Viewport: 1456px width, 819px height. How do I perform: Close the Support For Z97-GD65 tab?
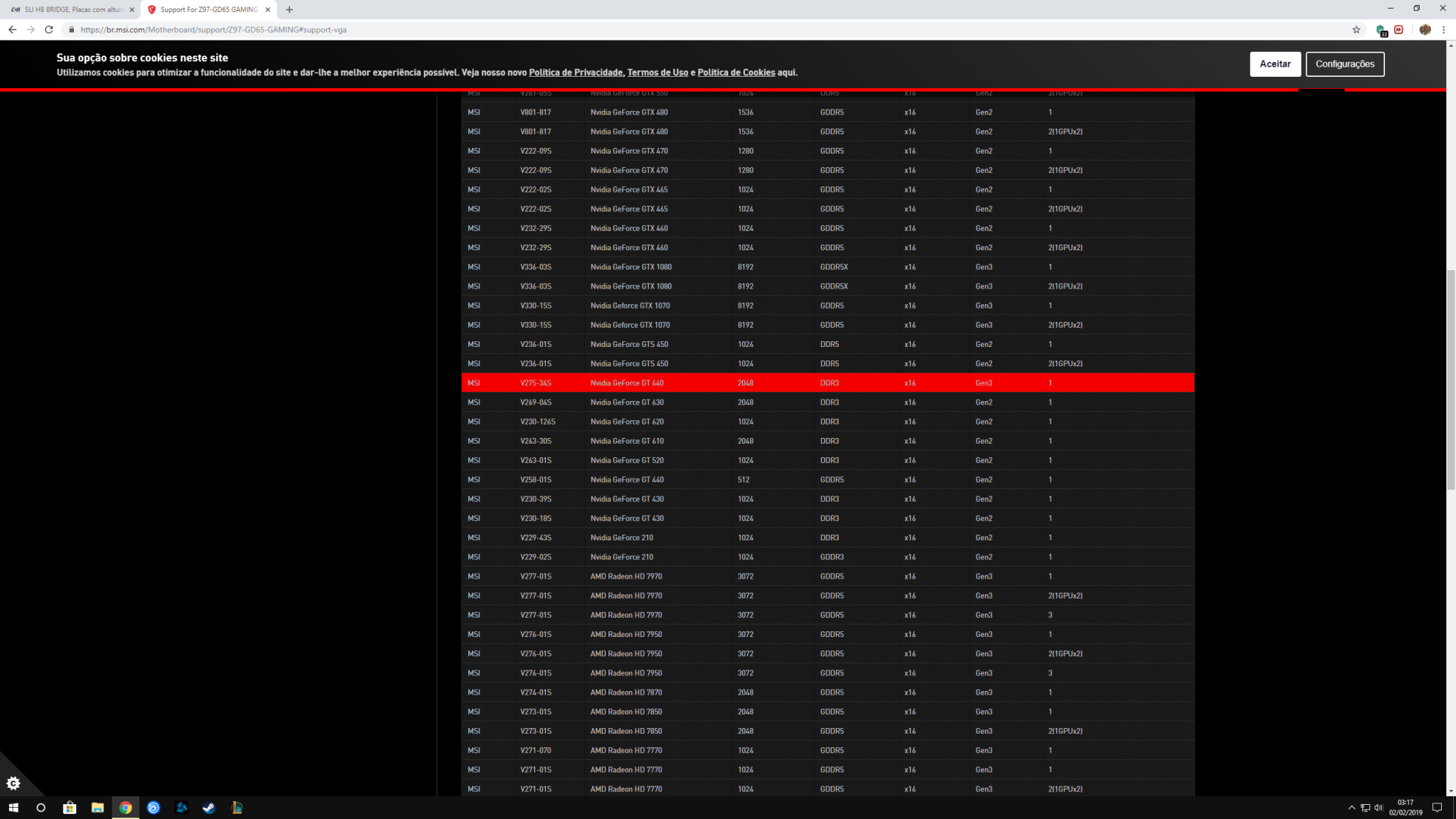(268, 9)
